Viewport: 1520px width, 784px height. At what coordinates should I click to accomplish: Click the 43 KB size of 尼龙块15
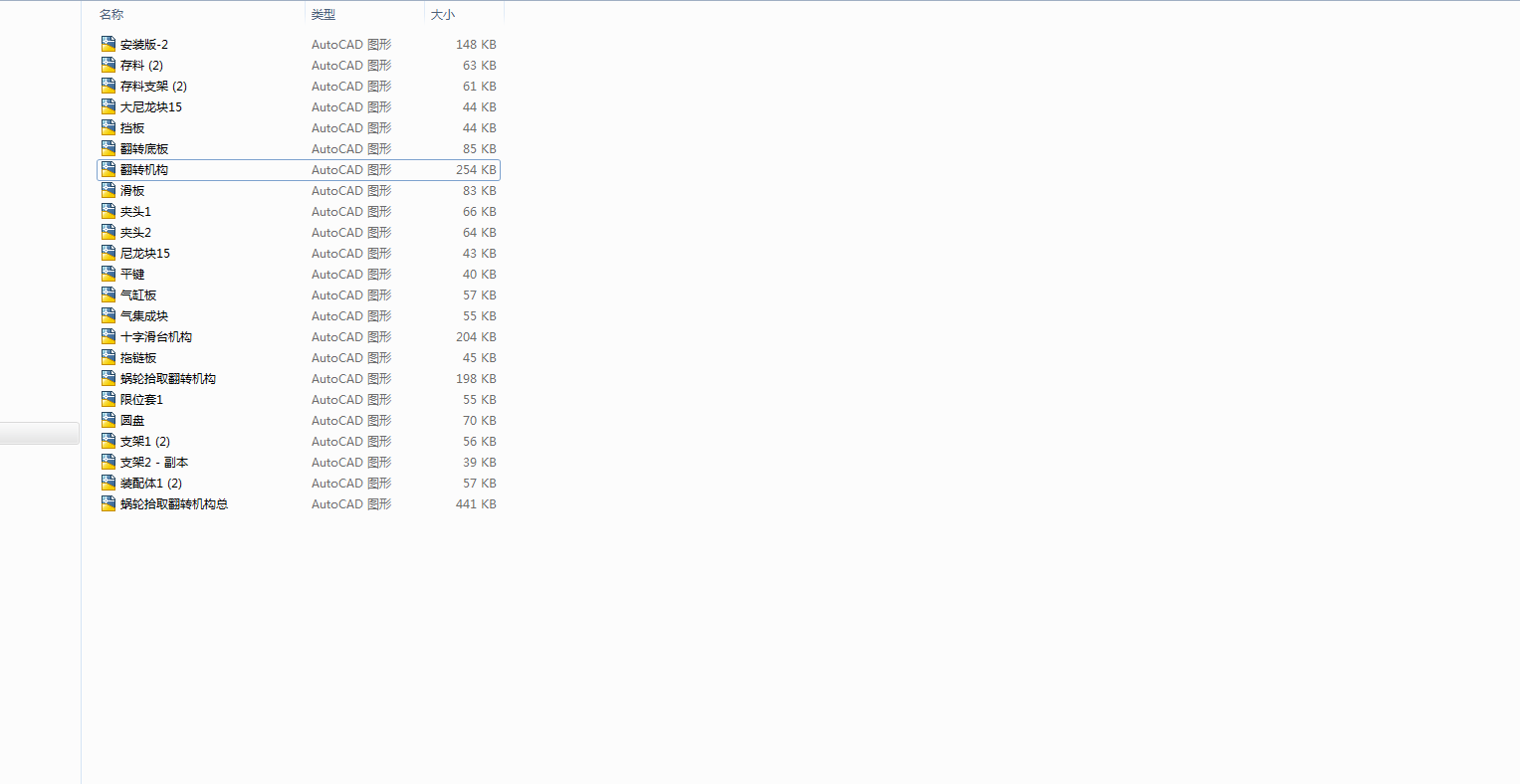[480, 254]
